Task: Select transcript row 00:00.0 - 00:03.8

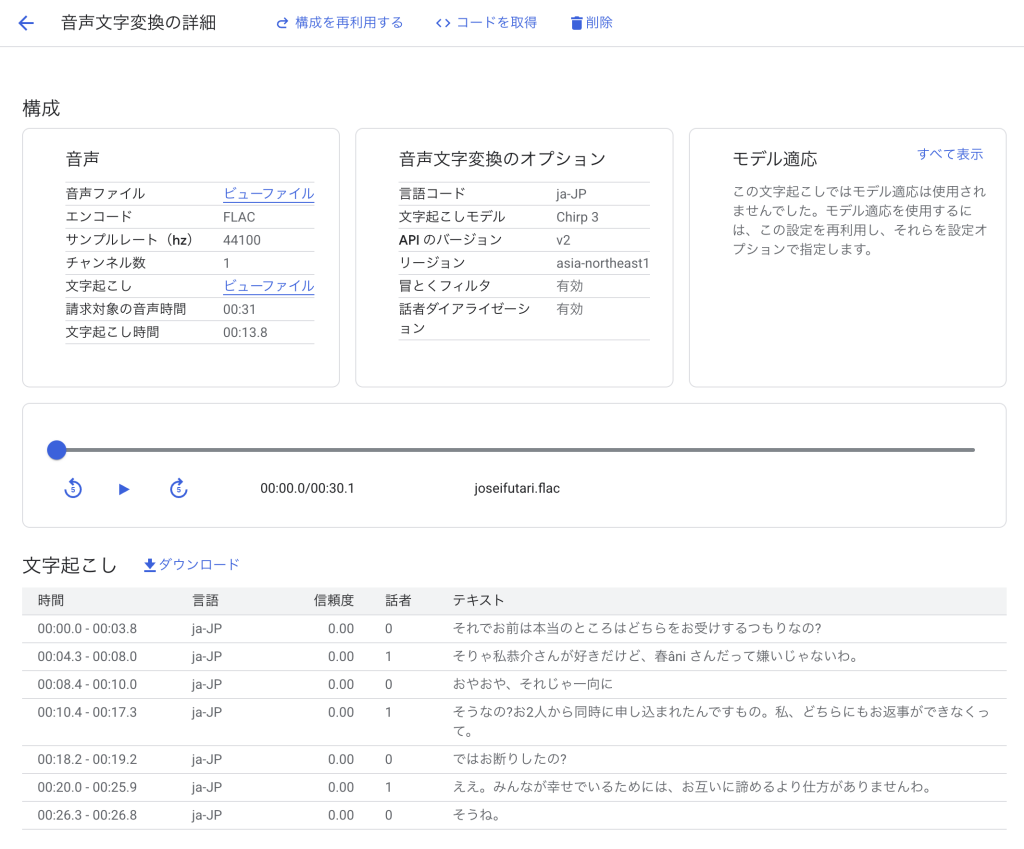Action: [87, 629]
